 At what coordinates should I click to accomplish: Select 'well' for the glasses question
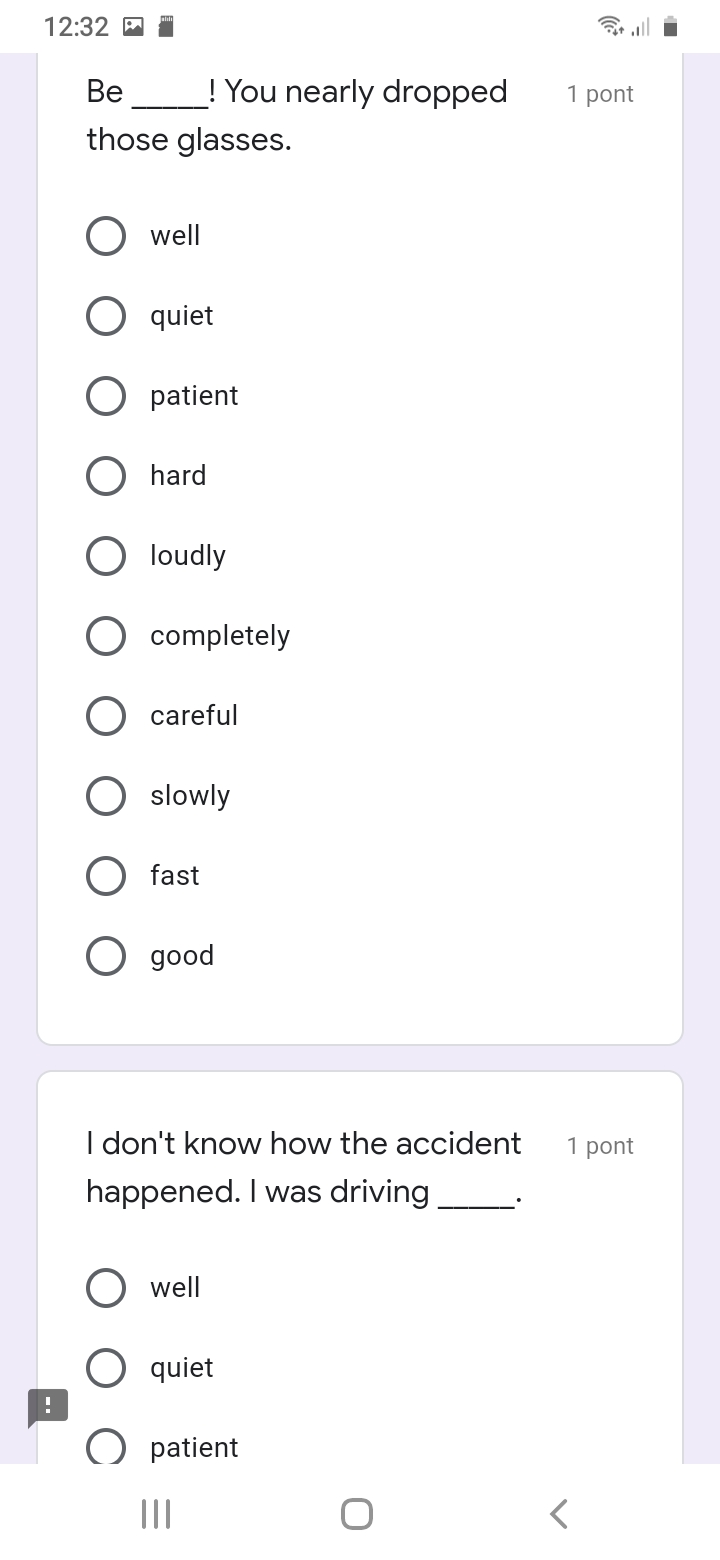pos(106,236)
